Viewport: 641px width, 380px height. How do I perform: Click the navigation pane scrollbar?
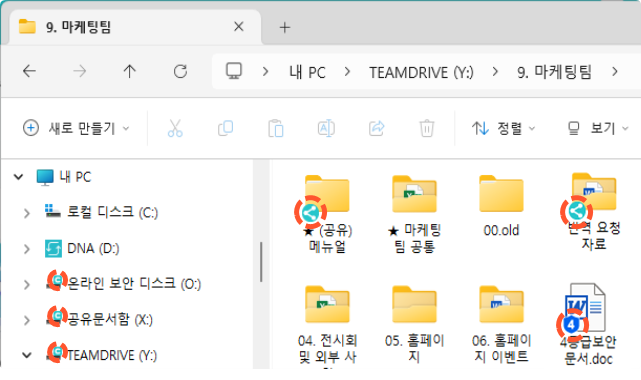click(261, 262)
